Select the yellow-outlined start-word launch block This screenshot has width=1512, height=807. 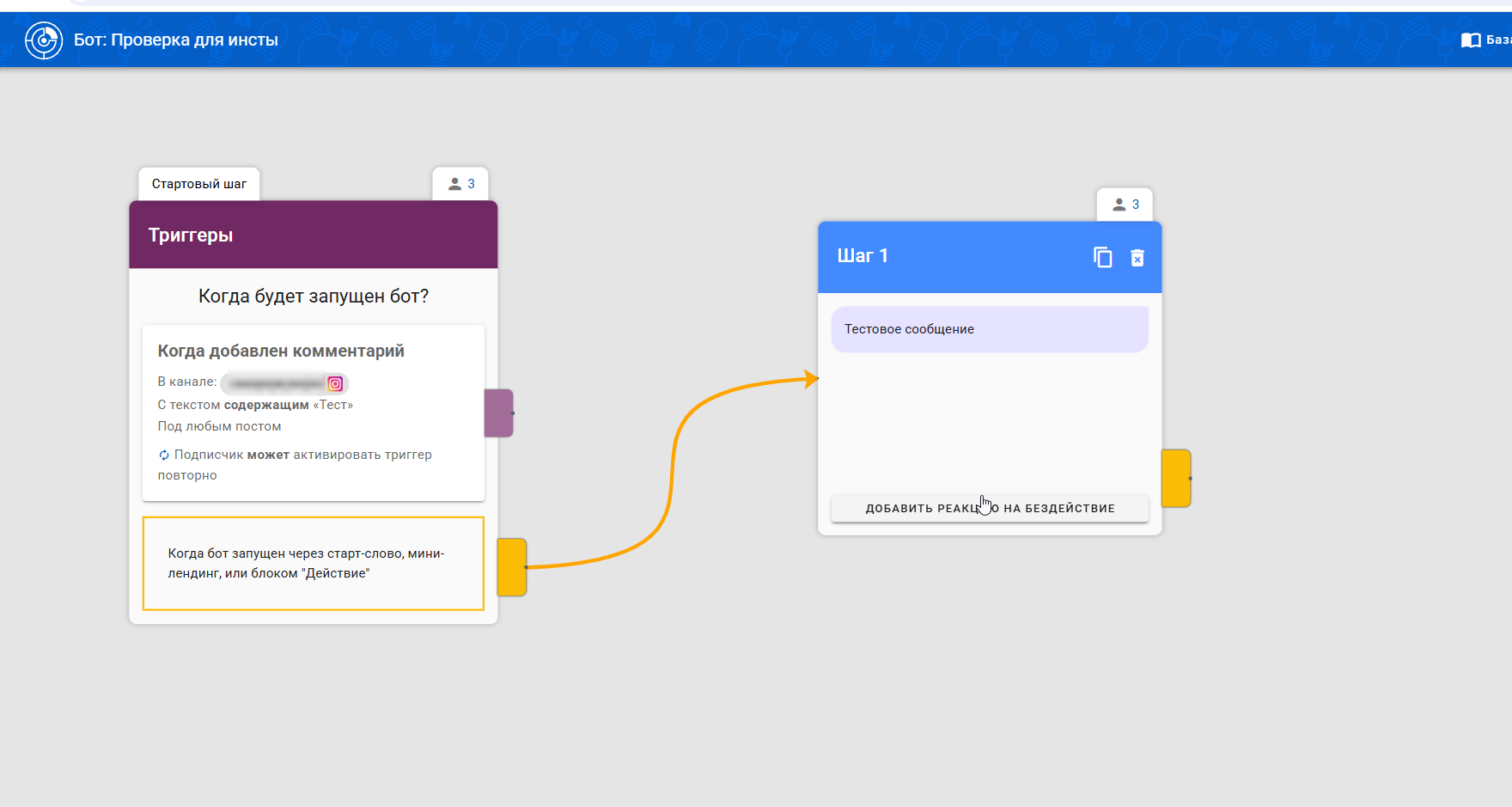[x=313, y=564]
